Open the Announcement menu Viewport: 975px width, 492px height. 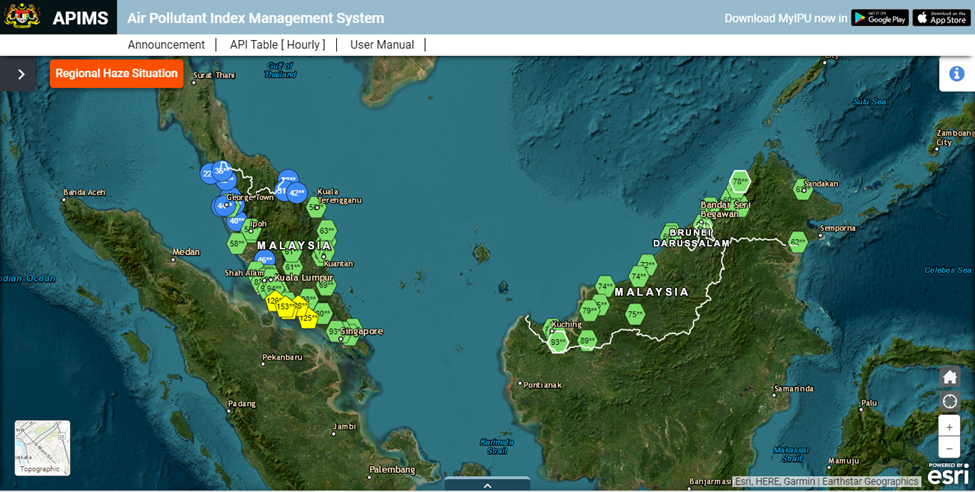click(166, 45)
